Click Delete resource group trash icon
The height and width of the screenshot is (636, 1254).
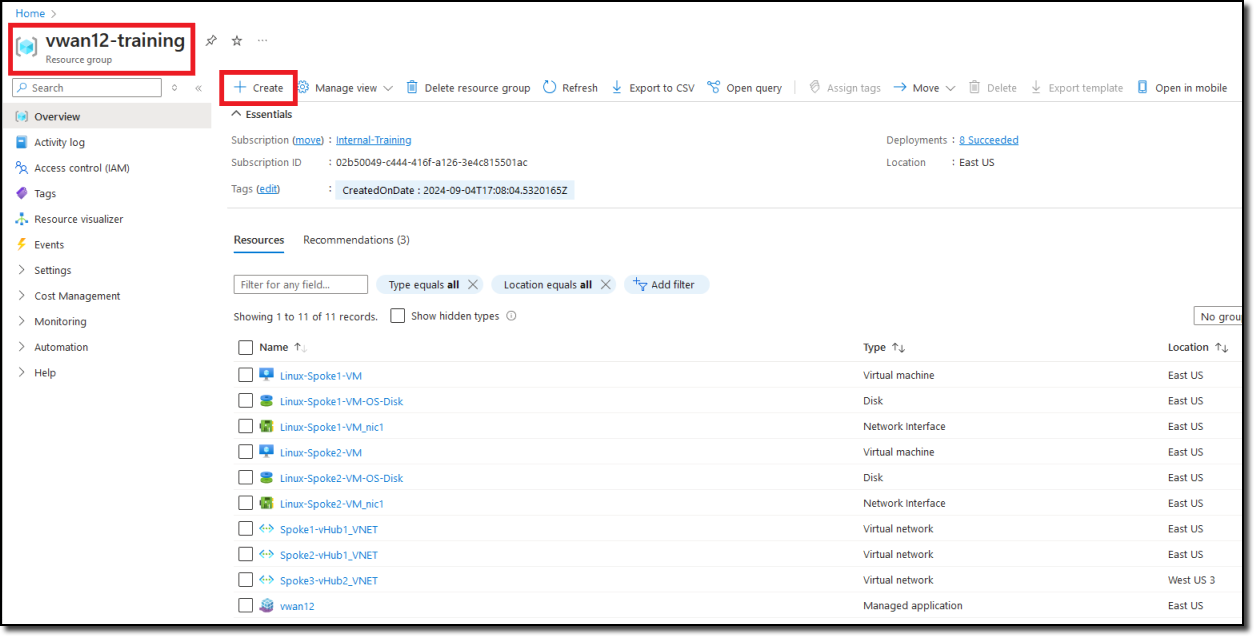coord(412,88)
